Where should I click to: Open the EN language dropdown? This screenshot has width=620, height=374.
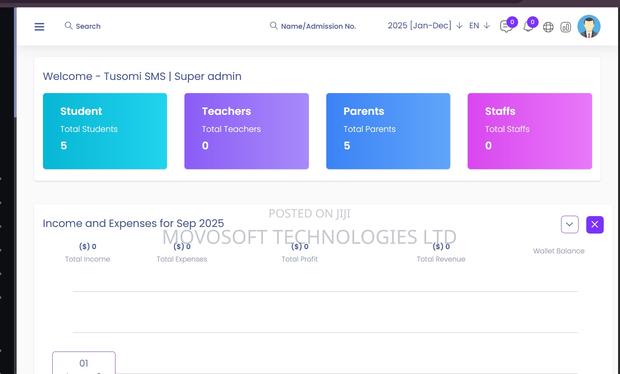click(x=479, y=26)
